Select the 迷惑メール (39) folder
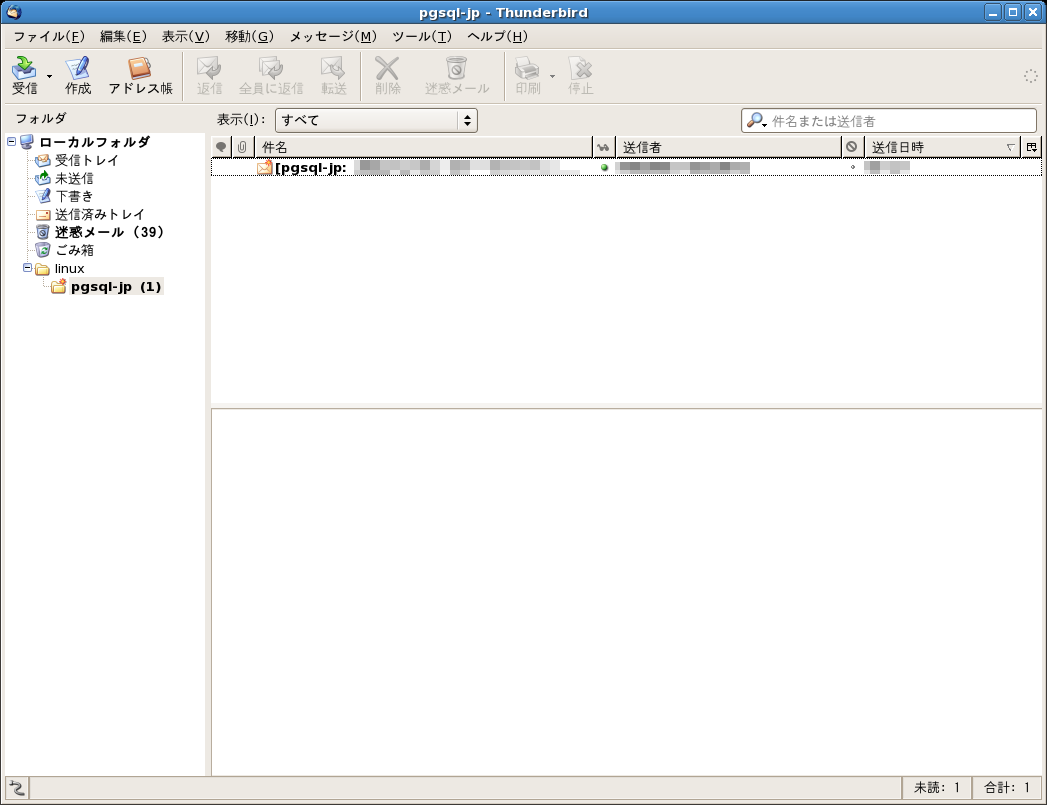This screenshot has height=805, width=1047. [x=109, y=232]
